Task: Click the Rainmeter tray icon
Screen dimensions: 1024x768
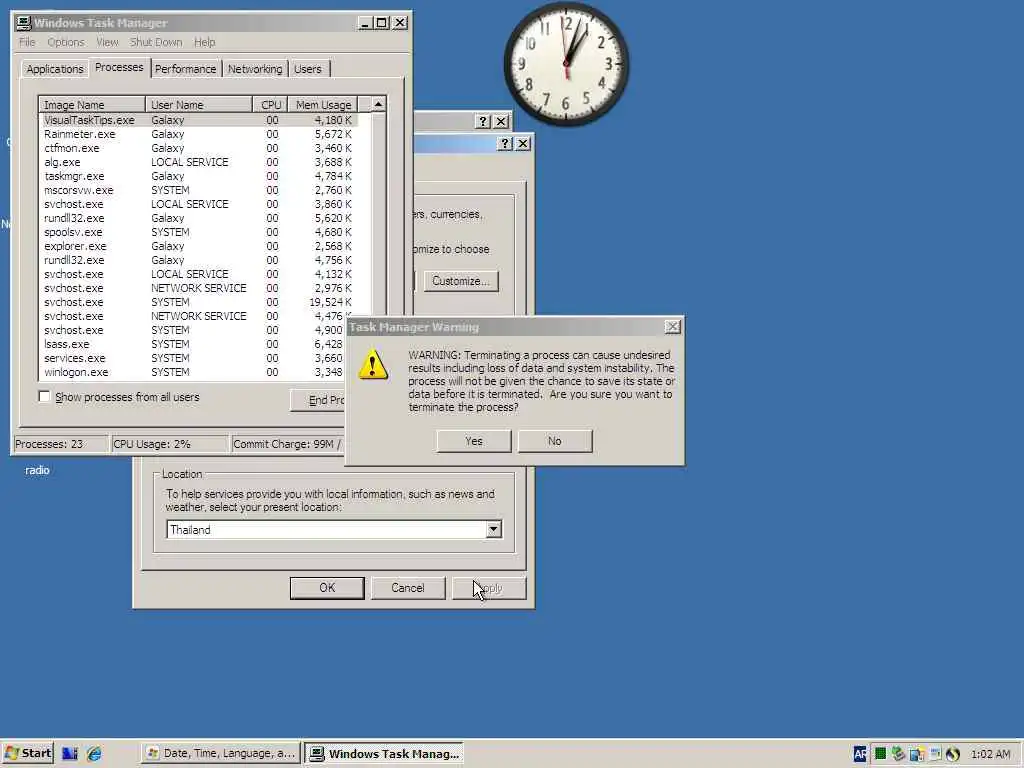Action: click(x=952, y=754)
